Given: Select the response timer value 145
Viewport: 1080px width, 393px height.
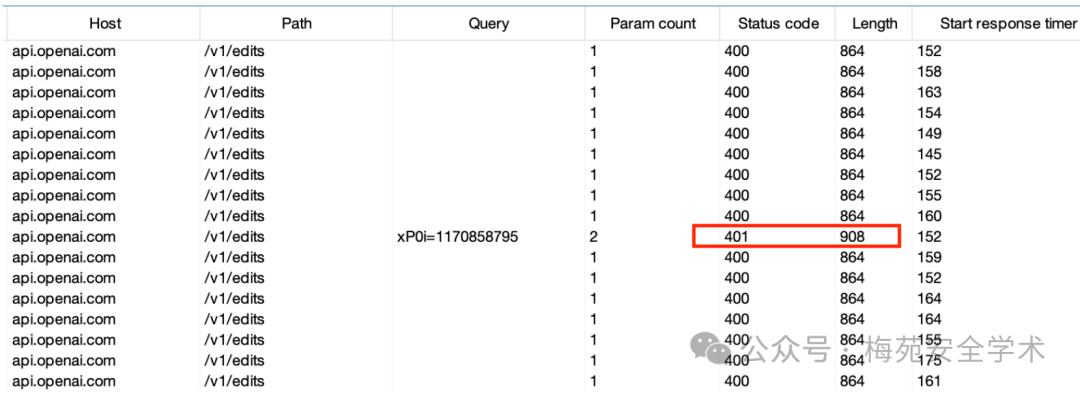Looking at the screenshot, I should coord(928,154).
